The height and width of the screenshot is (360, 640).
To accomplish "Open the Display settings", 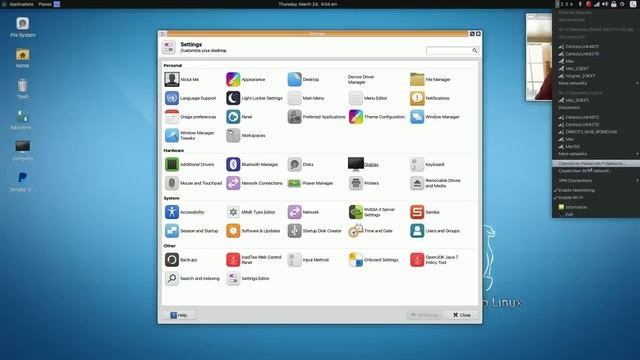I will (x=363, y=164).
